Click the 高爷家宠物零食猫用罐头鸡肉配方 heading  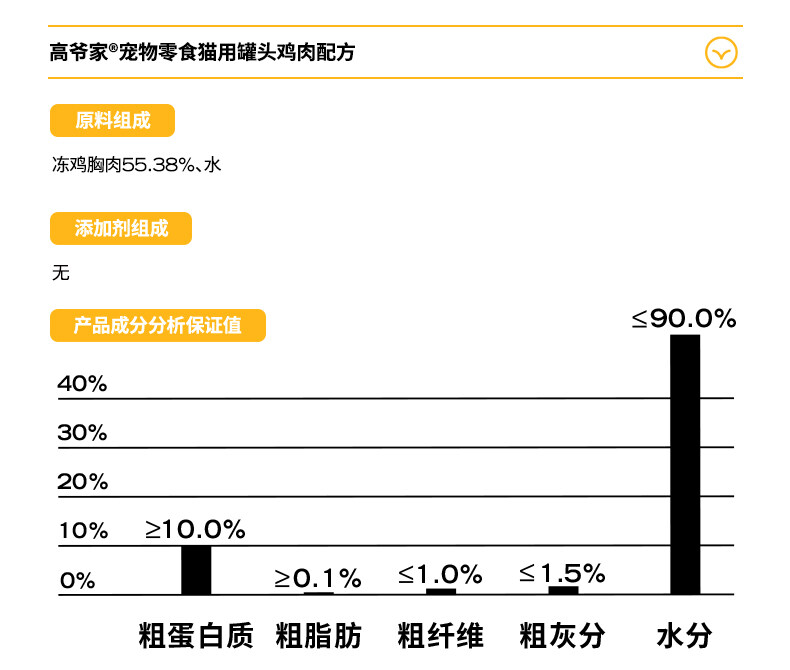click(x=202, y=52)
